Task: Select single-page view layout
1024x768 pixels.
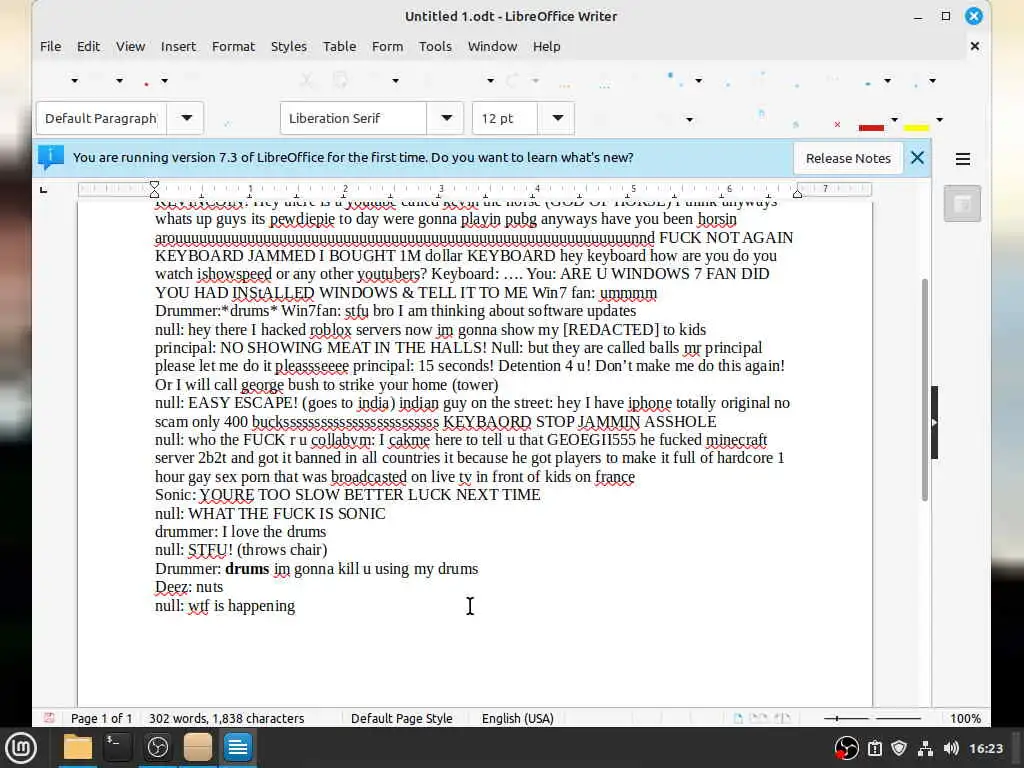Action: tap(738, 718)
